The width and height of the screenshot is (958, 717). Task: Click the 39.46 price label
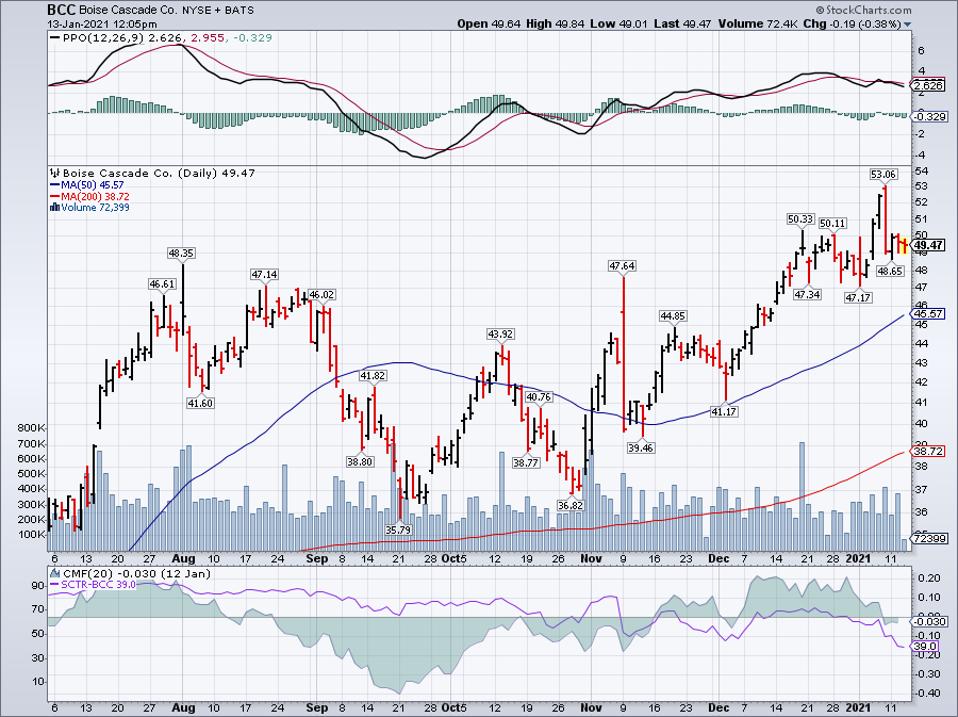(x=640, y=448)
